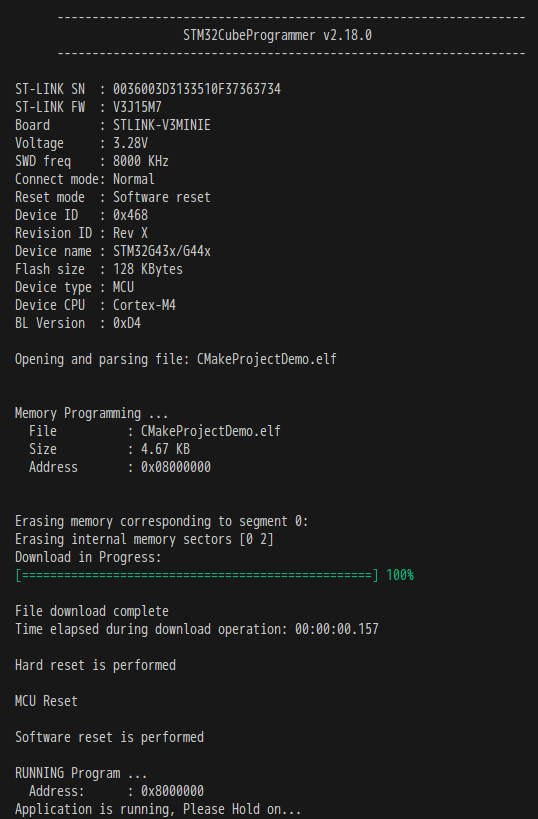
Task: Click the BL Version 0xD4 value
Action: (x=127, y=323)
